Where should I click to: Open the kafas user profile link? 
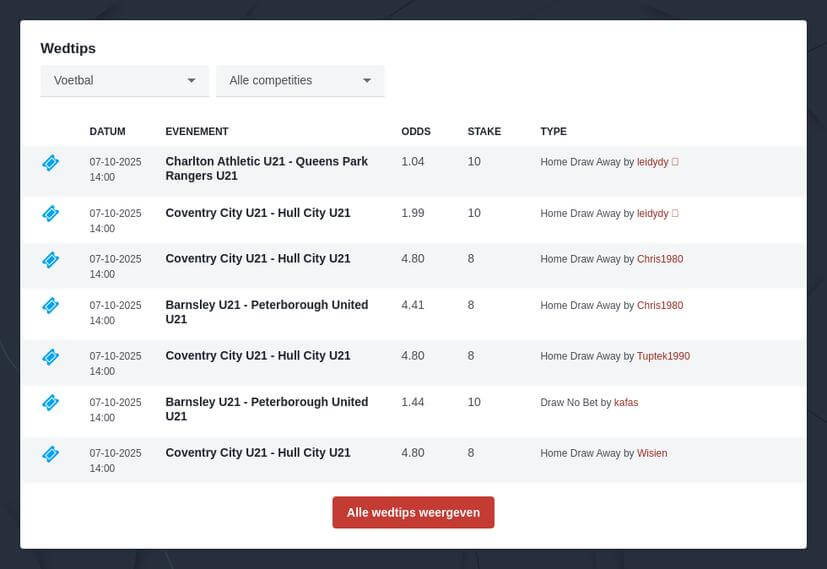[625, 403]
